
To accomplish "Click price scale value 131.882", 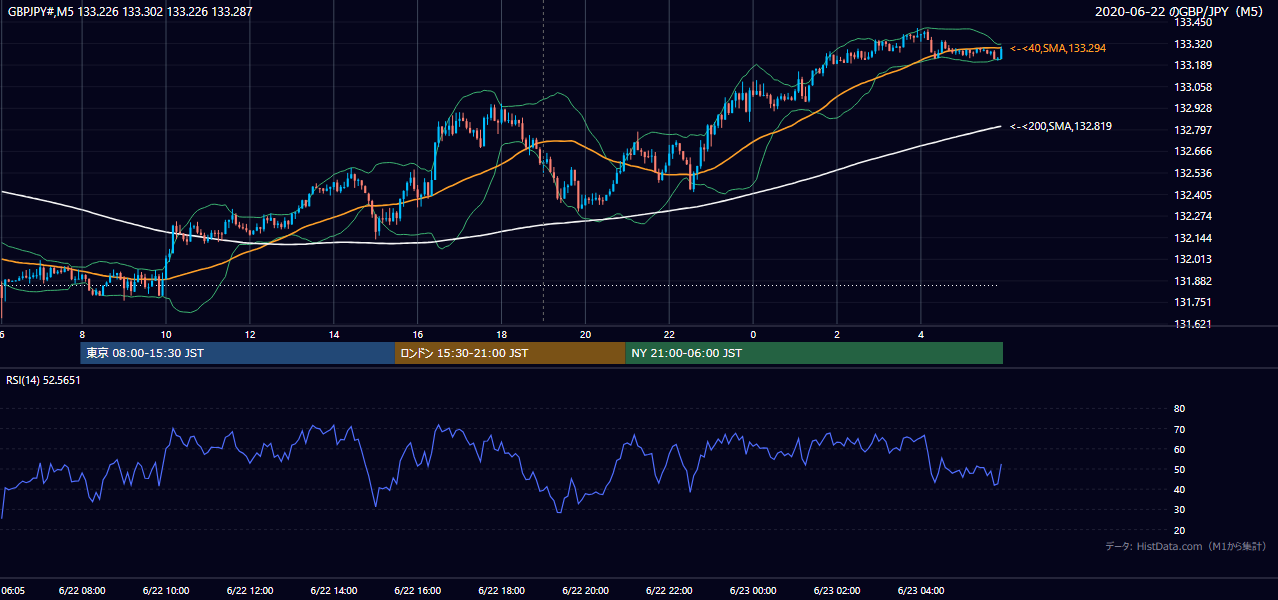I will click(x=1193, y=281).
